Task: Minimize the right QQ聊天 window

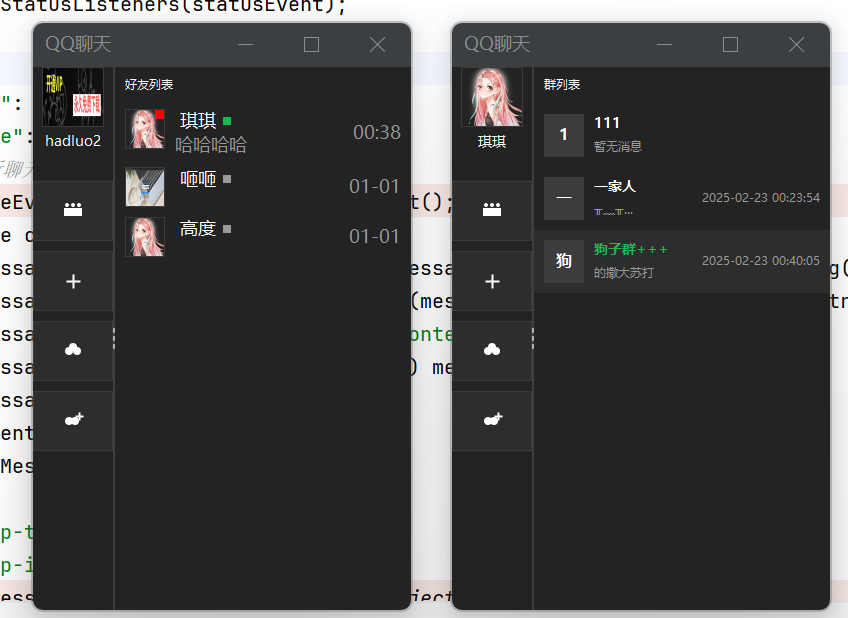Action: click(665, 44)
